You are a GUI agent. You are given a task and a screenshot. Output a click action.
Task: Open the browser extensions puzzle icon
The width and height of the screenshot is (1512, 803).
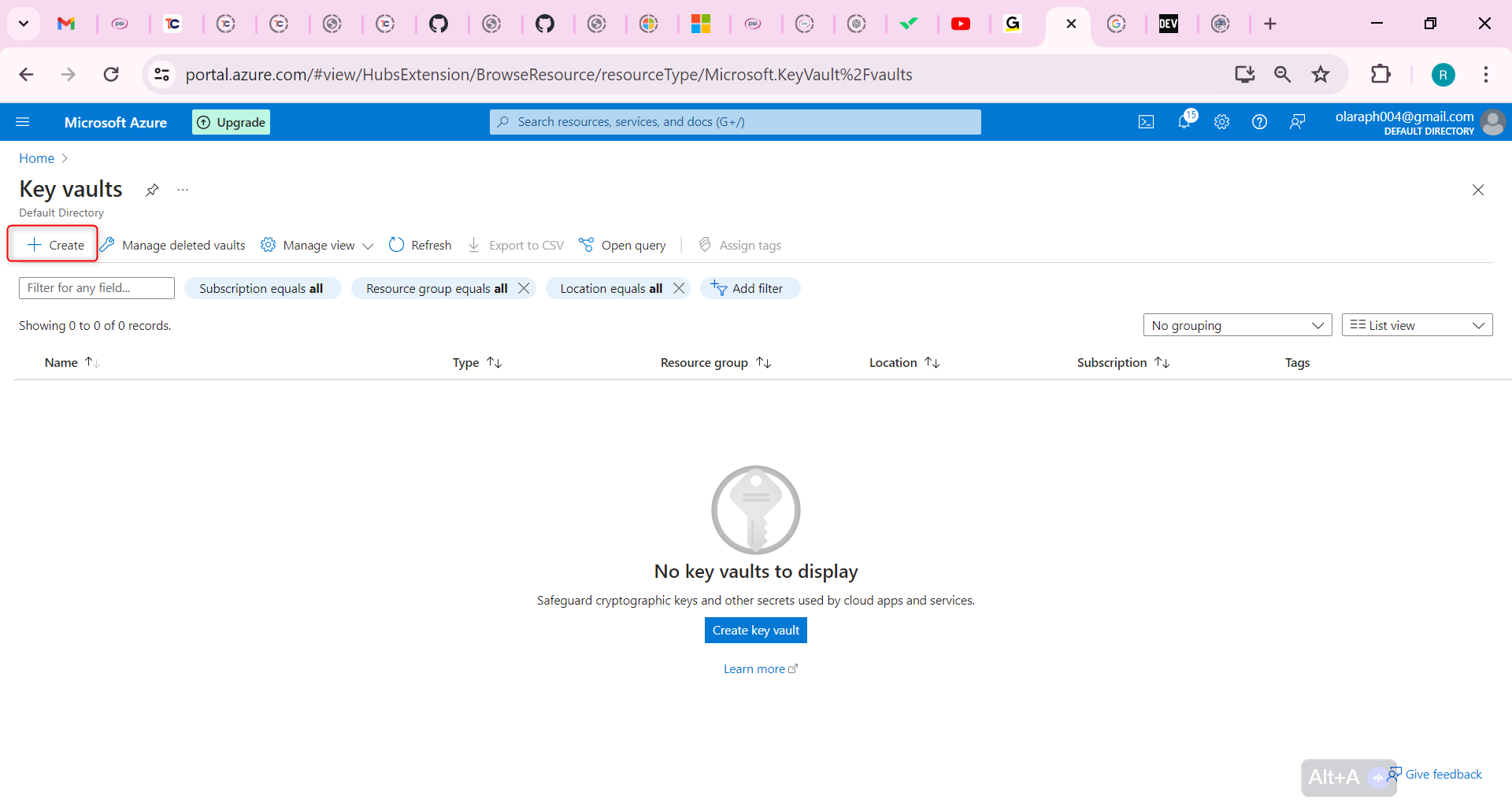[x=1380, y=75]
